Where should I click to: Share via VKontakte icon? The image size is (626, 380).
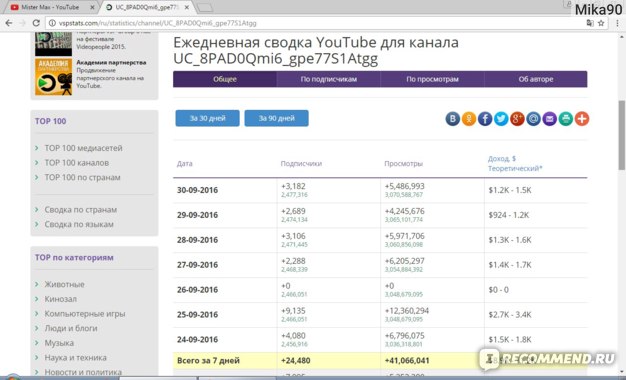click(453, 119)
